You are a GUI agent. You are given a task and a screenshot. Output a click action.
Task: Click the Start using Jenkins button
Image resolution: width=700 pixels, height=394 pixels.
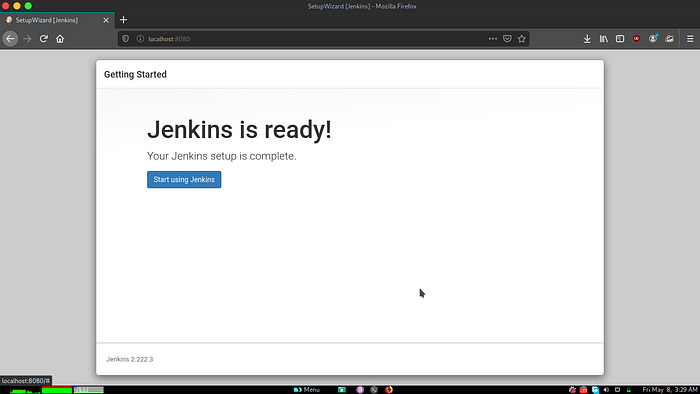point(184,179)
